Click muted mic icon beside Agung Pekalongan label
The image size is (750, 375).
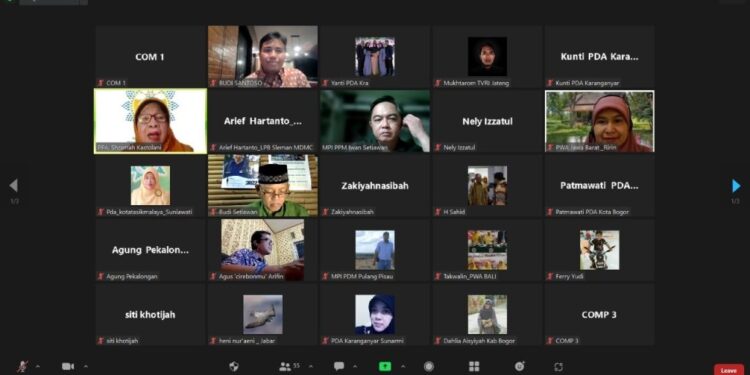(100, 276)
